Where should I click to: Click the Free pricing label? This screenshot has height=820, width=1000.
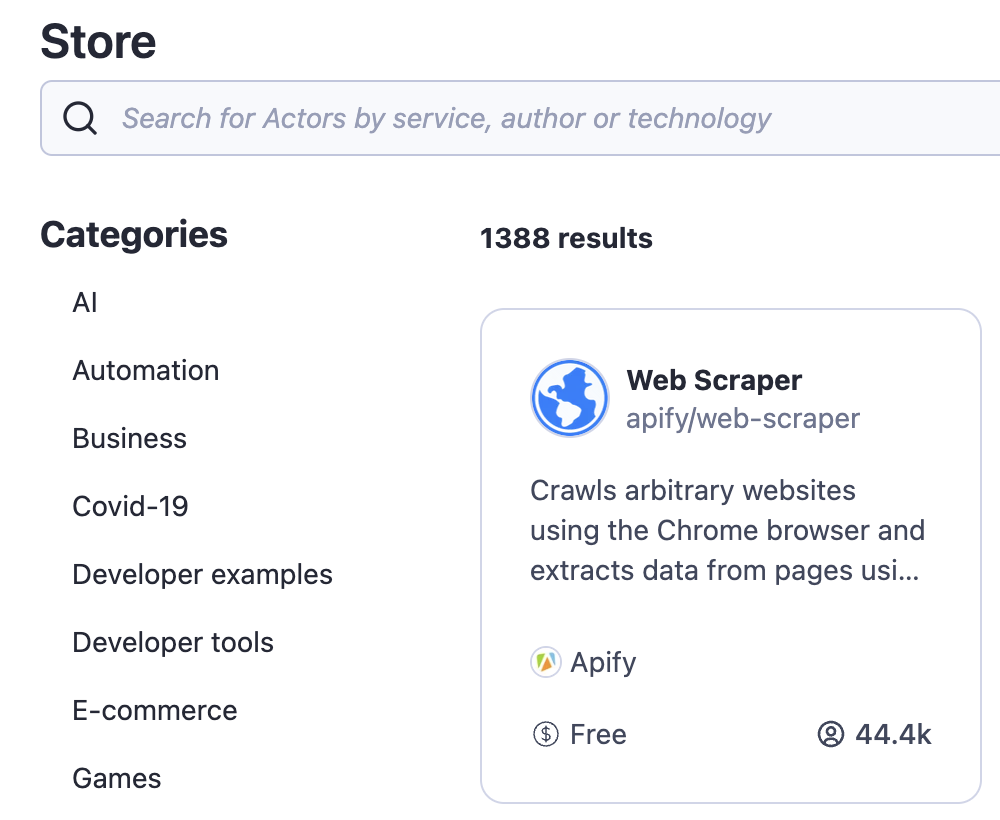click(597, 734)
